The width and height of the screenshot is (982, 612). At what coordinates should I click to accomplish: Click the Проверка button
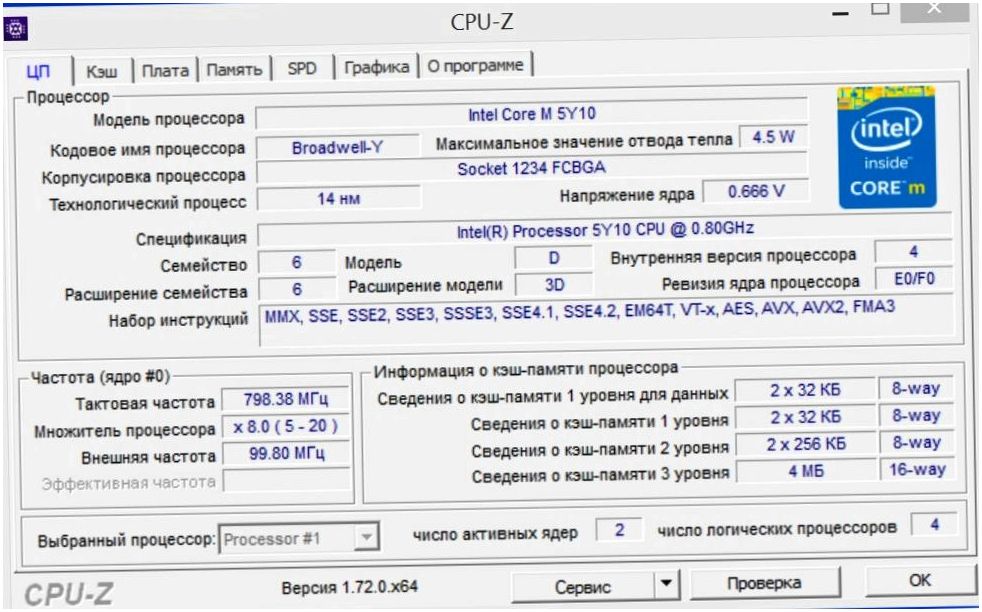[x=764, y=583]
